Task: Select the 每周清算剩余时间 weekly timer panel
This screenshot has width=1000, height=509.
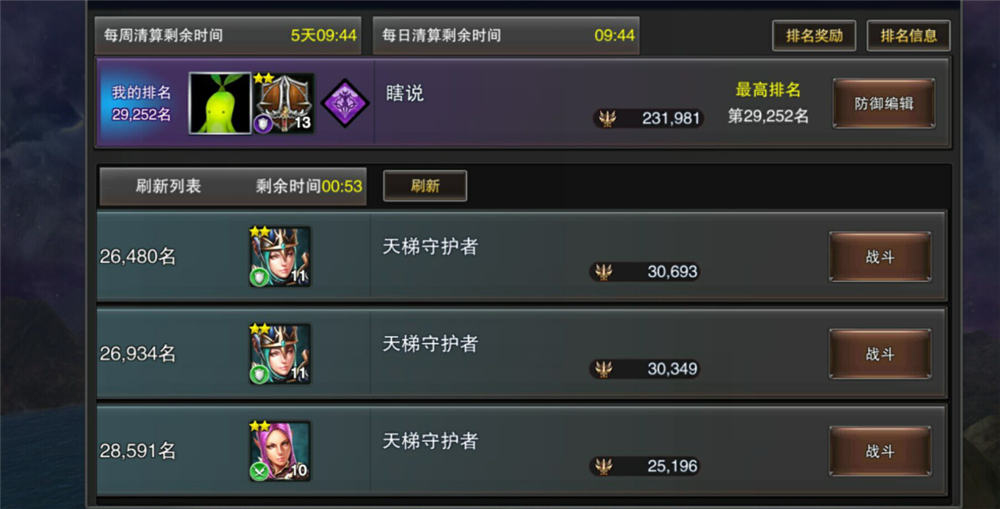Action: tap(228, 35)
